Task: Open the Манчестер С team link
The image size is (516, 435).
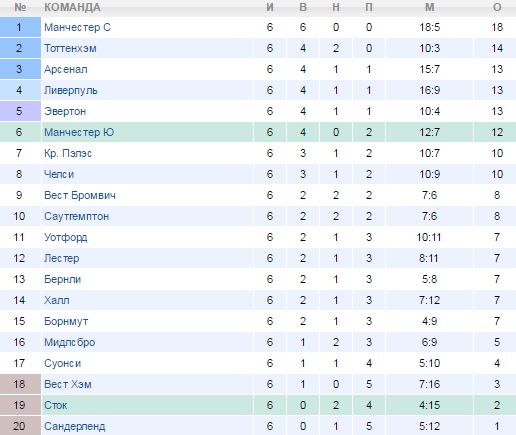Action: (77, 27)
